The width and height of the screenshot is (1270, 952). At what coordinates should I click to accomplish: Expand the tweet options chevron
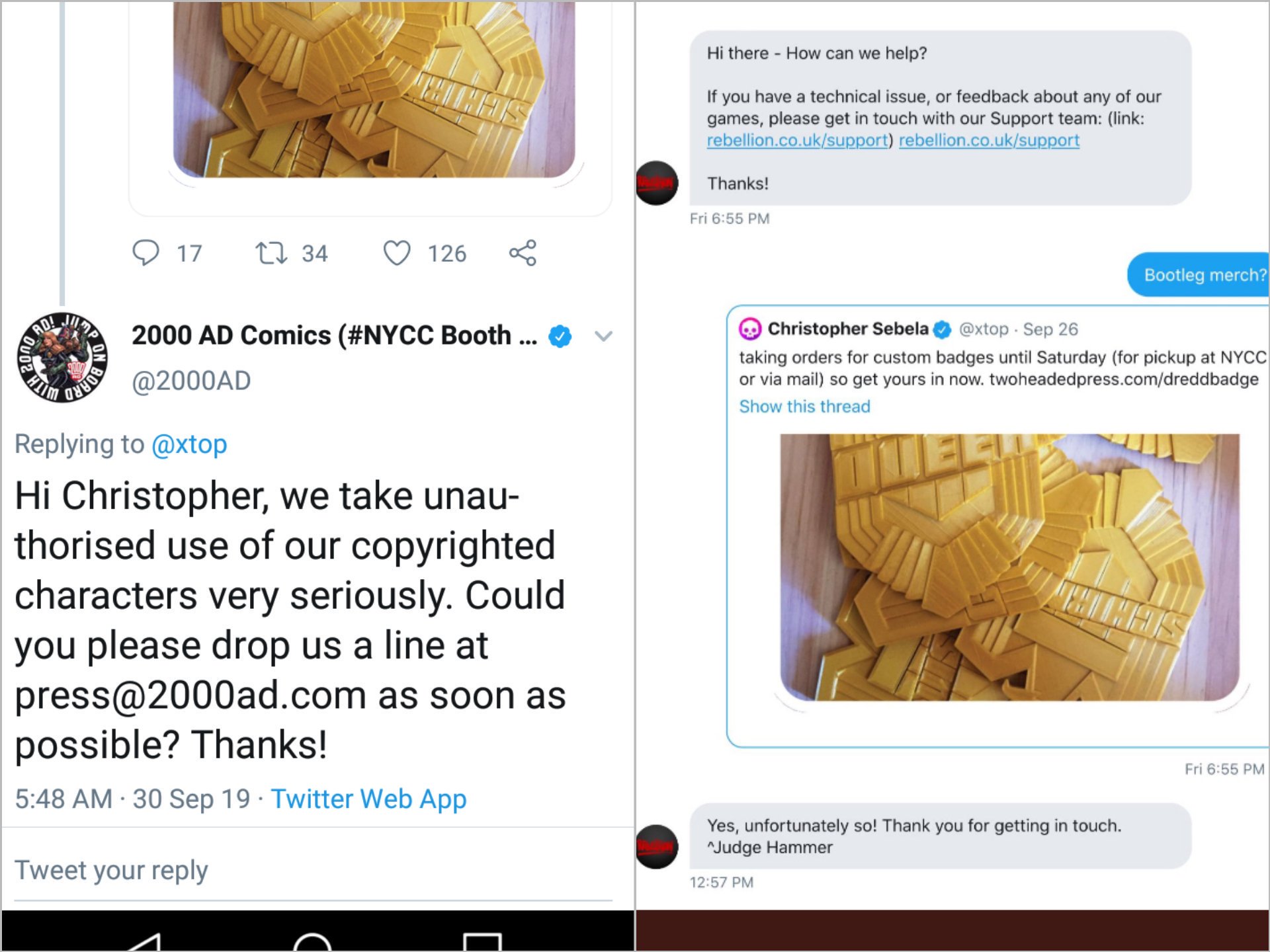tap(603, 336)
